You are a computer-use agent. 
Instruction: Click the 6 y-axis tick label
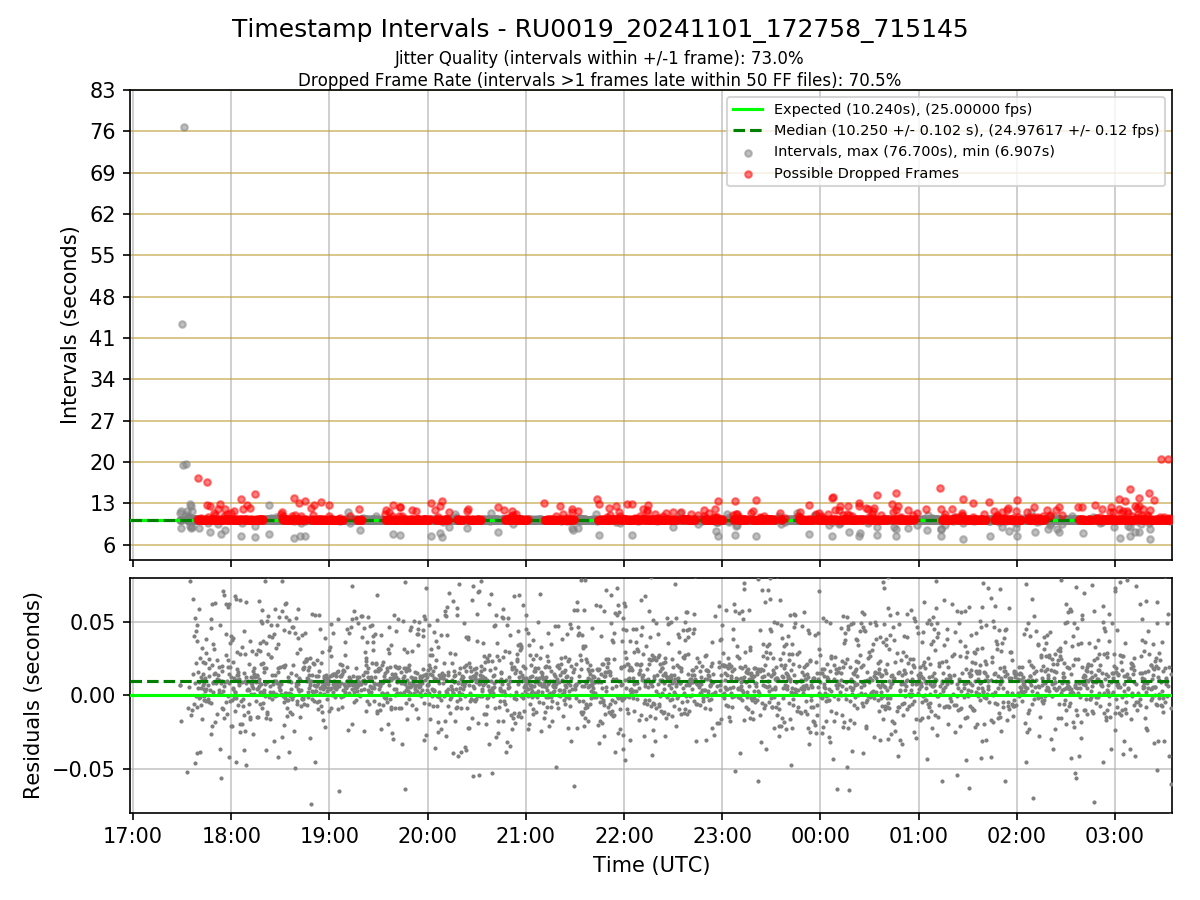[111, 545]
